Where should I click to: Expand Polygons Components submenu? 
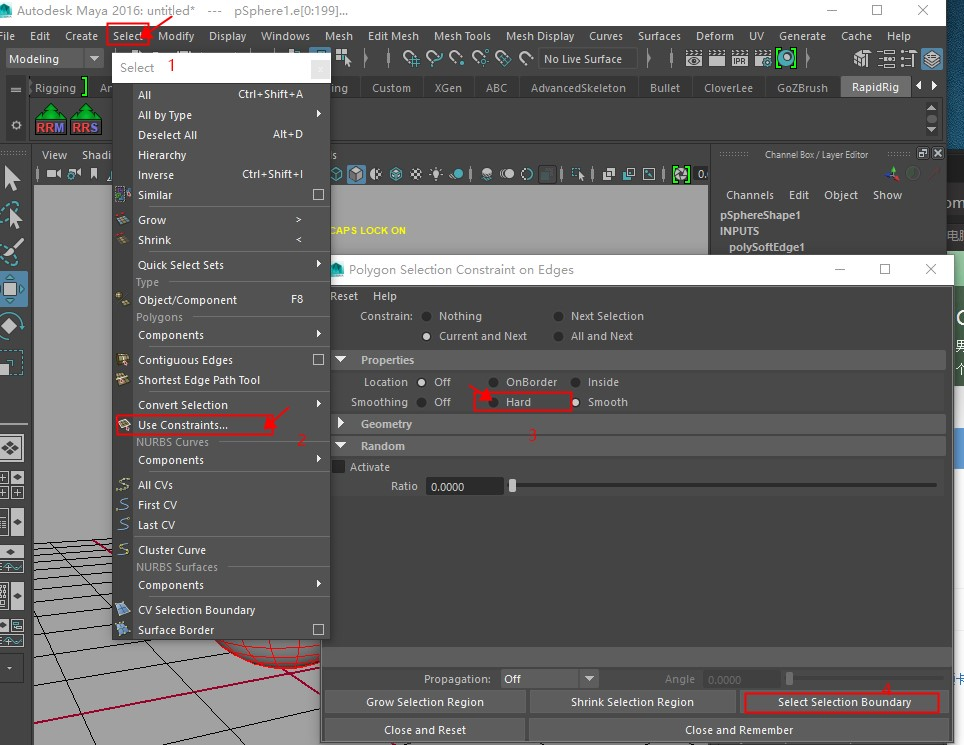pyautogui.click(x=318, y=334)
